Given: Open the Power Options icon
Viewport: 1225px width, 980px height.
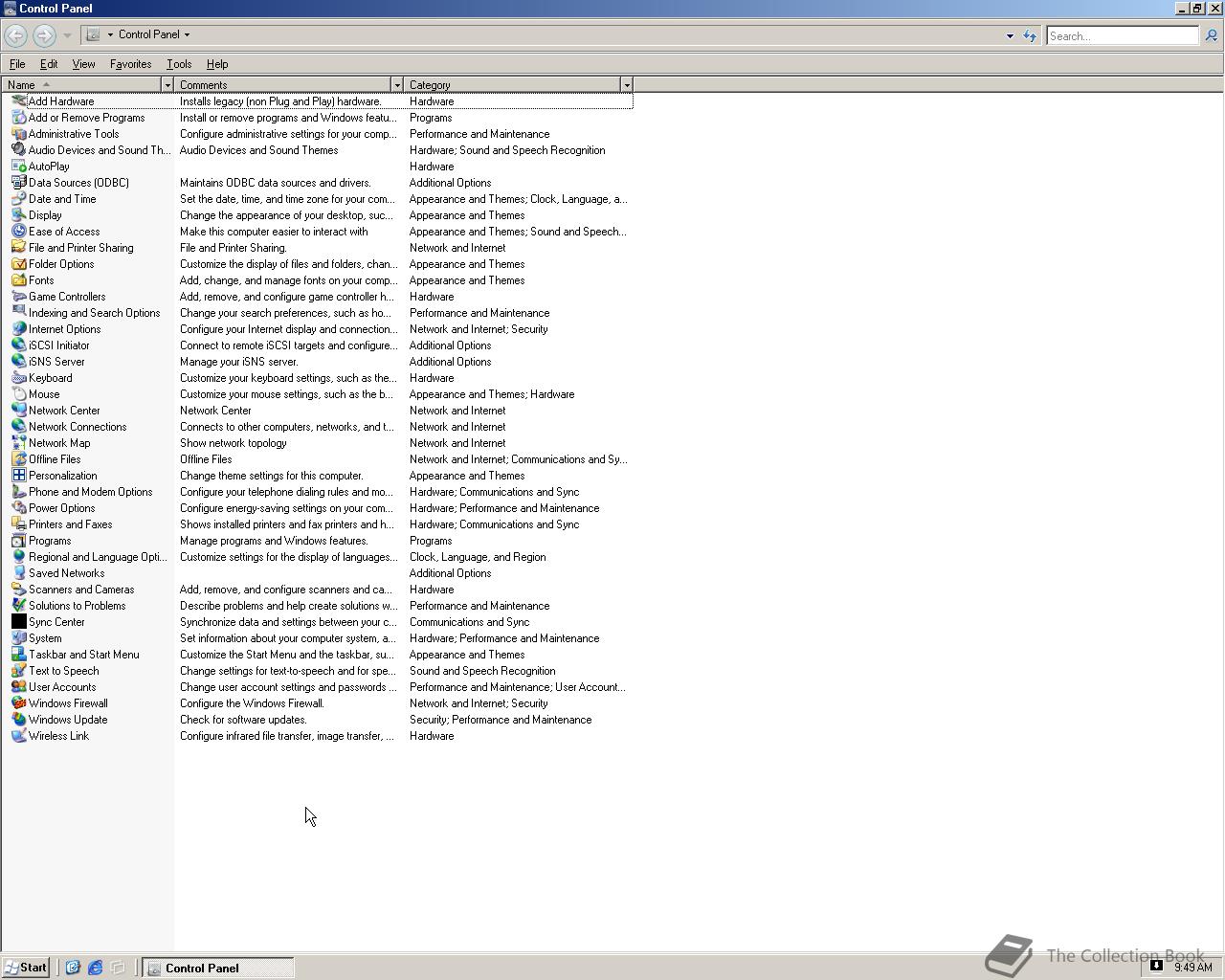Looking at the screenshot, I should [18, 508].
